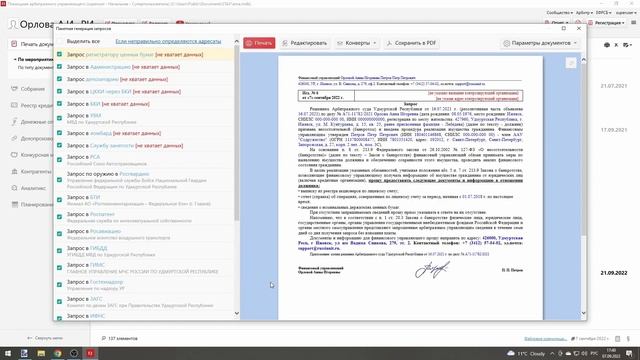Open Параметры документов dropdown
Viewport: 640px width, 360px height.
click(540, 43)
